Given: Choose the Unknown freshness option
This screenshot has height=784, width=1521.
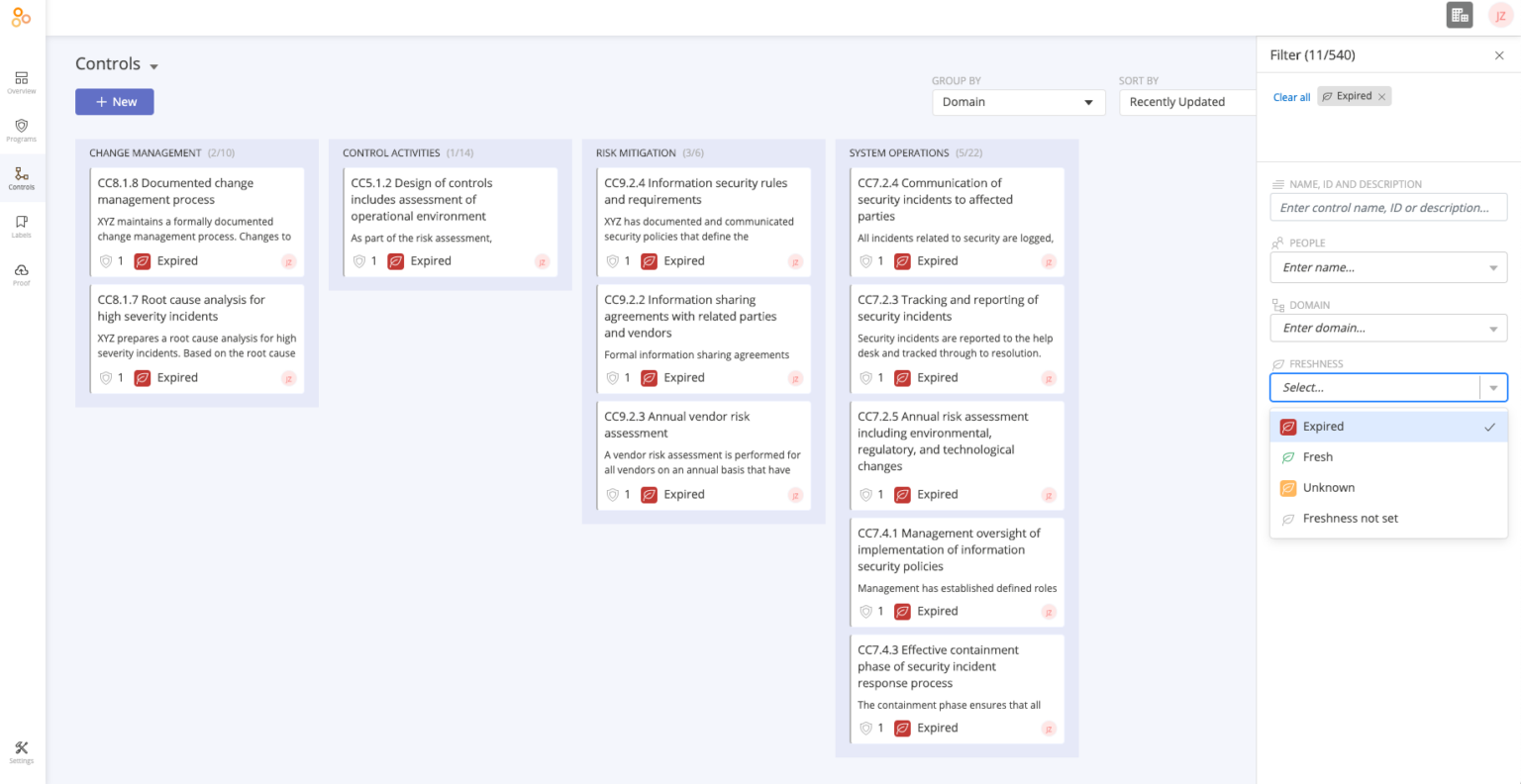Looking at the screenshot, I should pyautogui.click(x=1328, y=488).
